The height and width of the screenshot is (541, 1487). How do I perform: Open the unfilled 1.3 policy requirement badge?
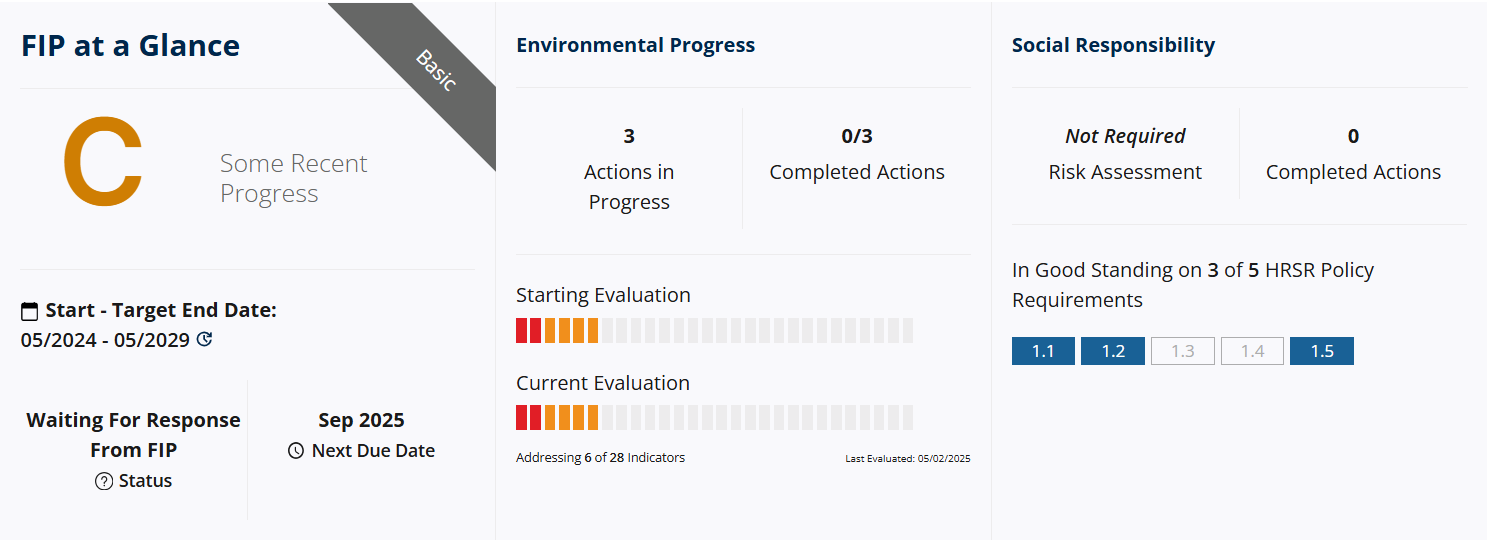1182,351
